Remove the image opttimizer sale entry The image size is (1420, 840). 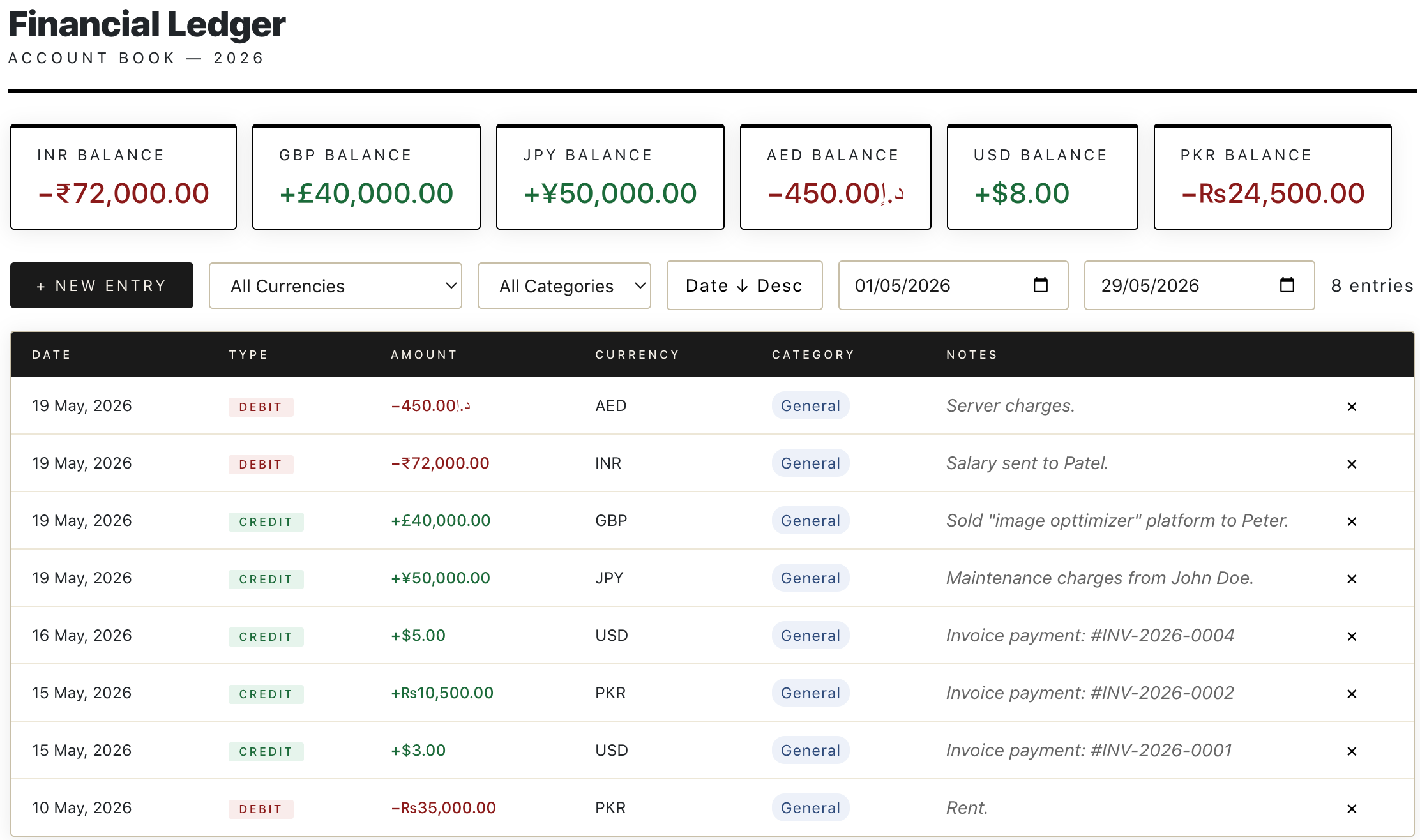click(1352, 521)
